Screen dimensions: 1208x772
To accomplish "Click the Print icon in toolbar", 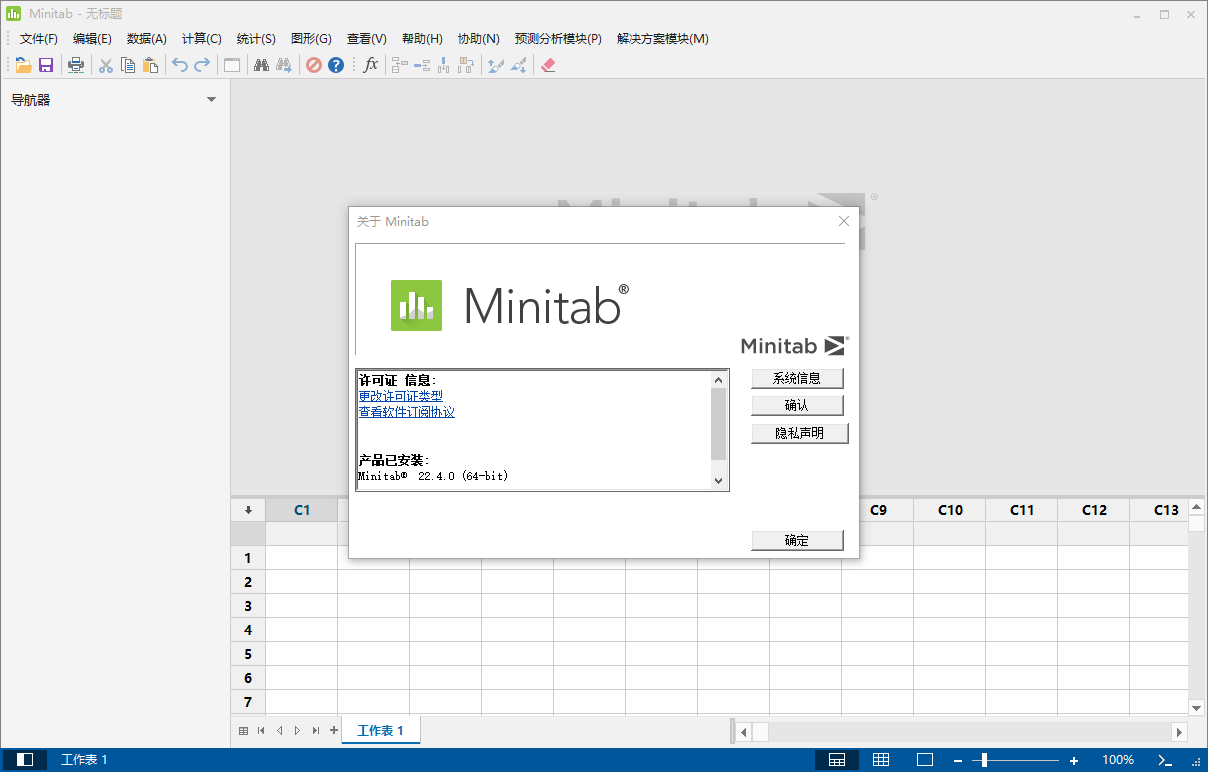I will [76, 65].
